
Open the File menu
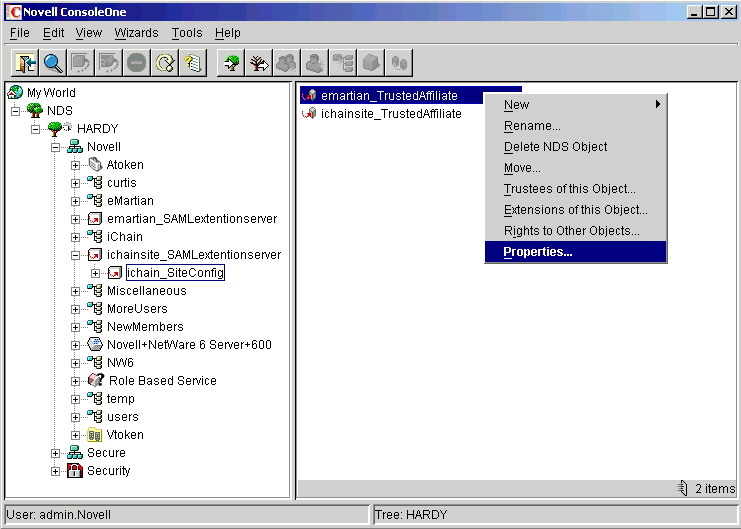tap(20, 33)
